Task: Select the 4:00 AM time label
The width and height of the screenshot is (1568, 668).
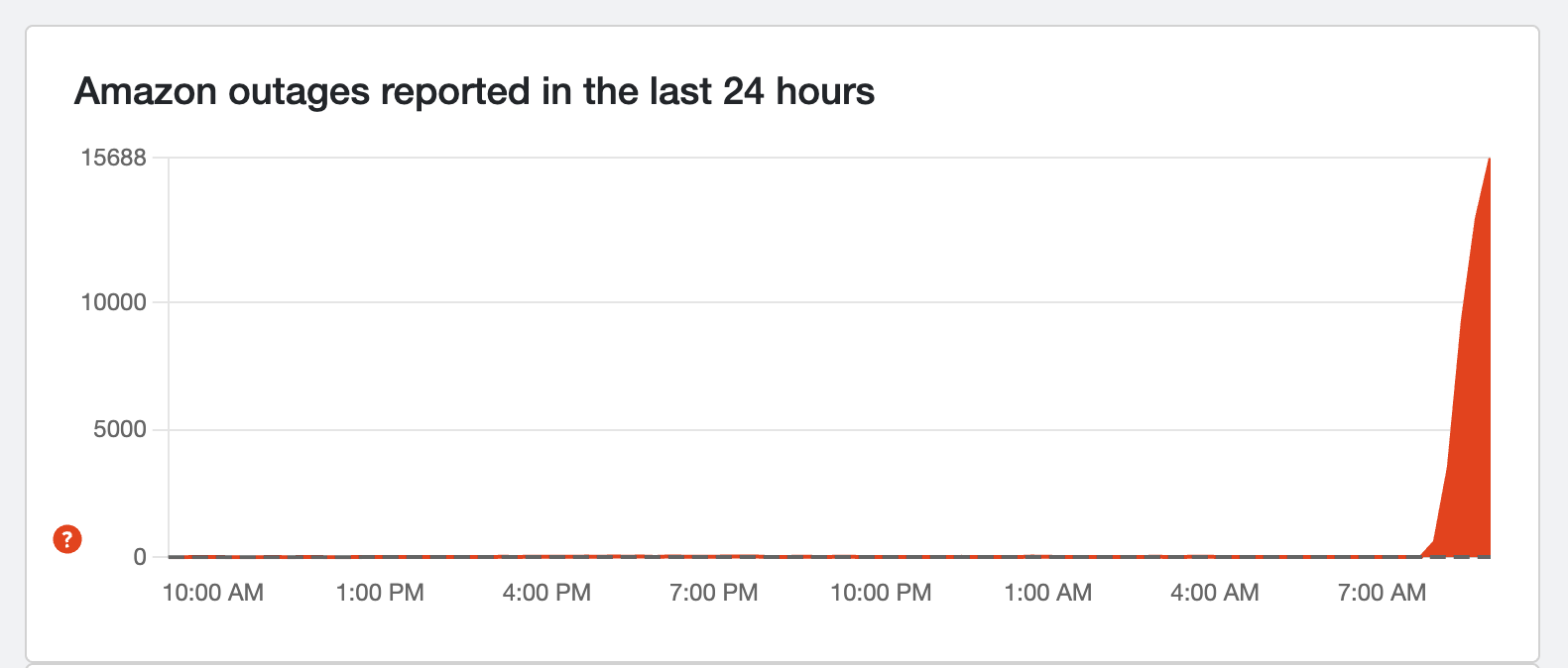Action: (x=1214, y=593)
